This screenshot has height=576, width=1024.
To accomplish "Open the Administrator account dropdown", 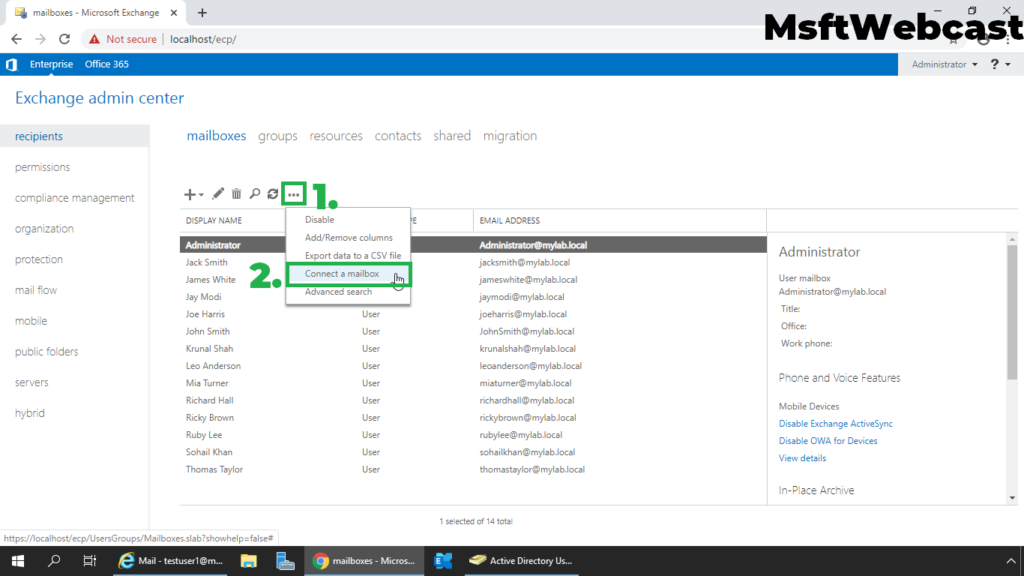I will click(x=944, y=64).
